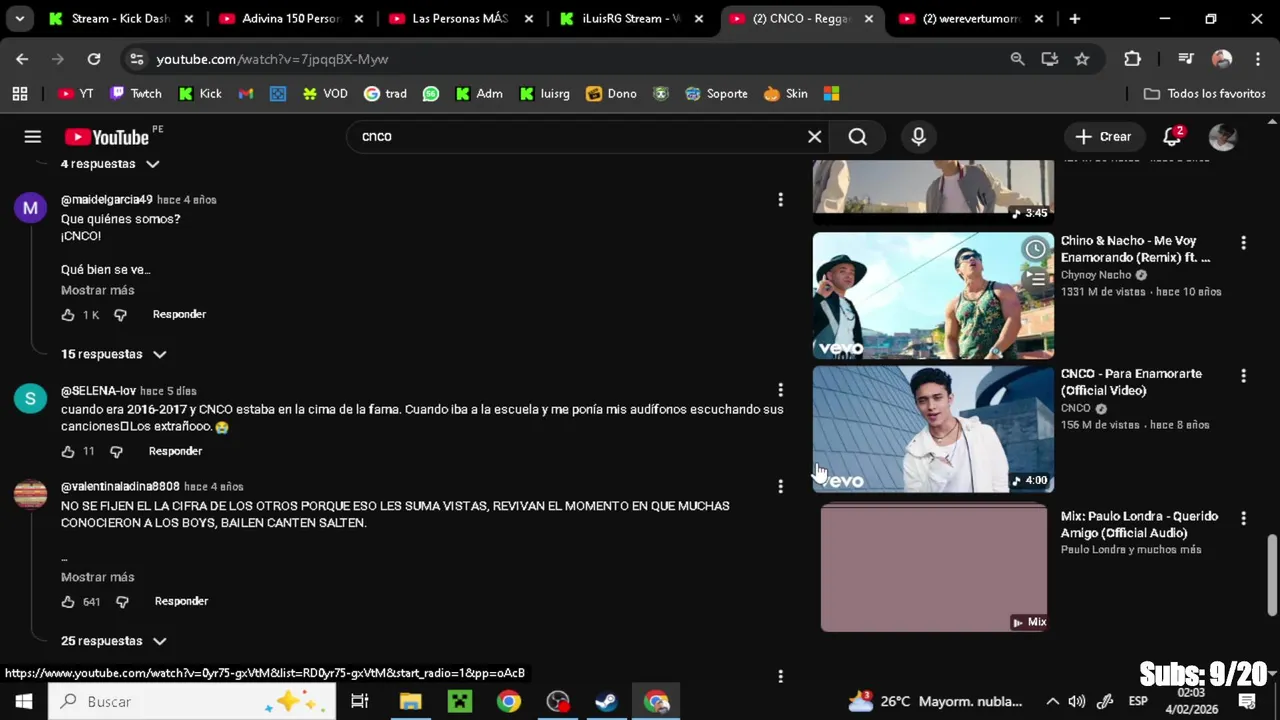This screenshot has height=720, width=1280.
Task: Open a new browser tab
Action: [1074, 18]
